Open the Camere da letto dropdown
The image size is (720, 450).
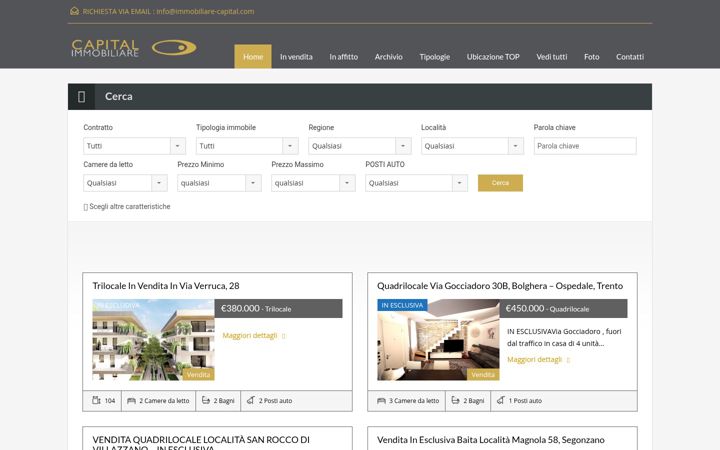125,183
